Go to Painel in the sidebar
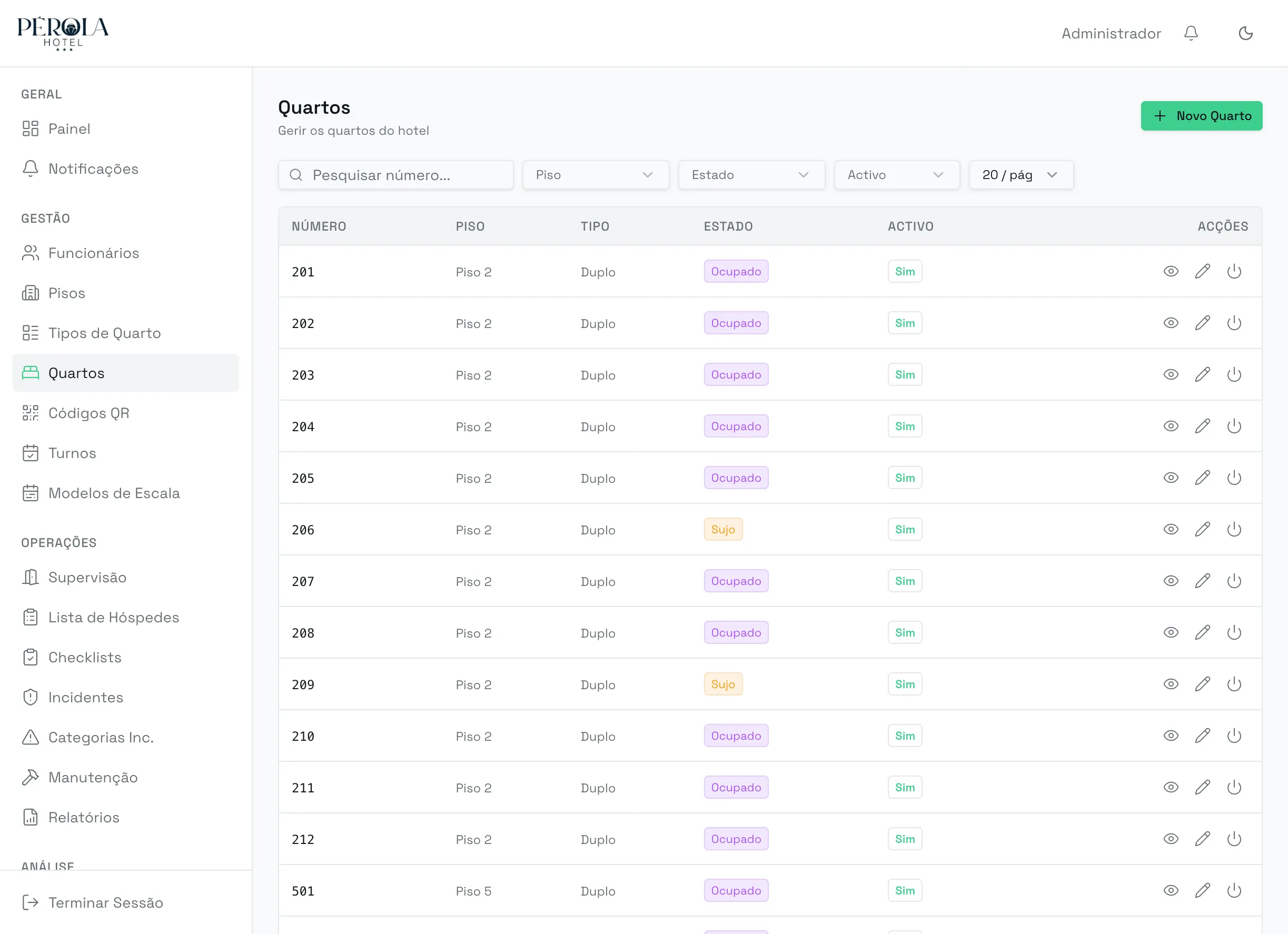The height and width of the screenshot is (934, 1288). click(125, 129)
